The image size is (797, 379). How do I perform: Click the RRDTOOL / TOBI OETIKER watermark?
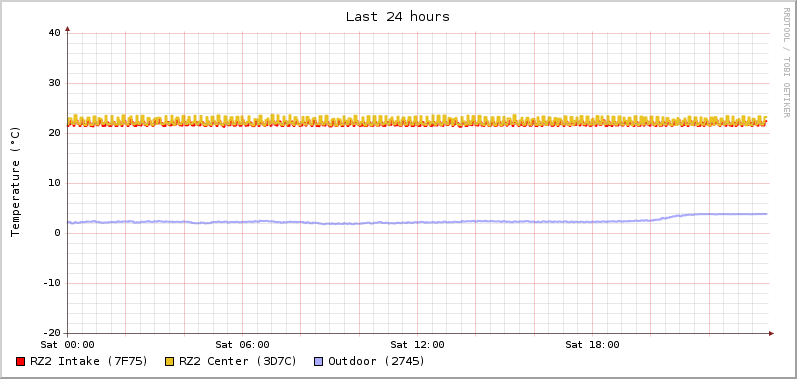coord(786,62)
